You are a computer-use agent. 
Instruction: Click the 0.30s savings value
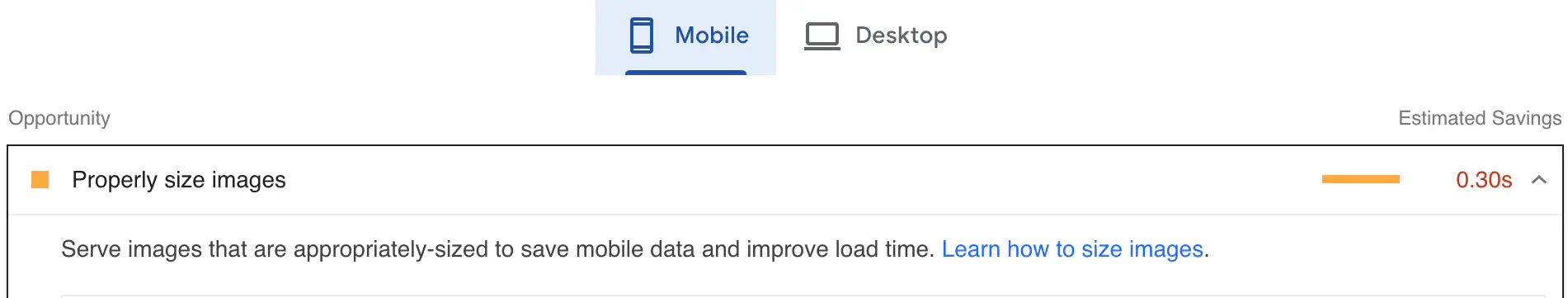tap(1484, 180)
